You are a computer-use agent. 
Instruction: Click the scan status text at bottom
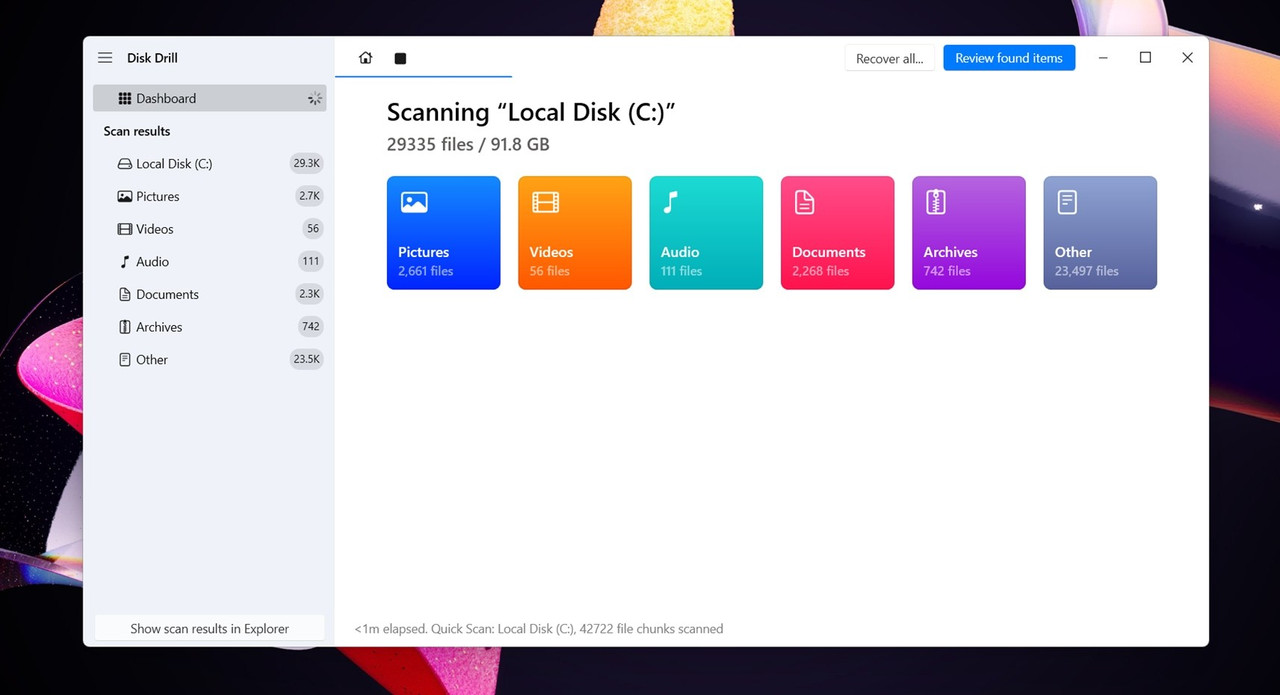tap(539, 629)
